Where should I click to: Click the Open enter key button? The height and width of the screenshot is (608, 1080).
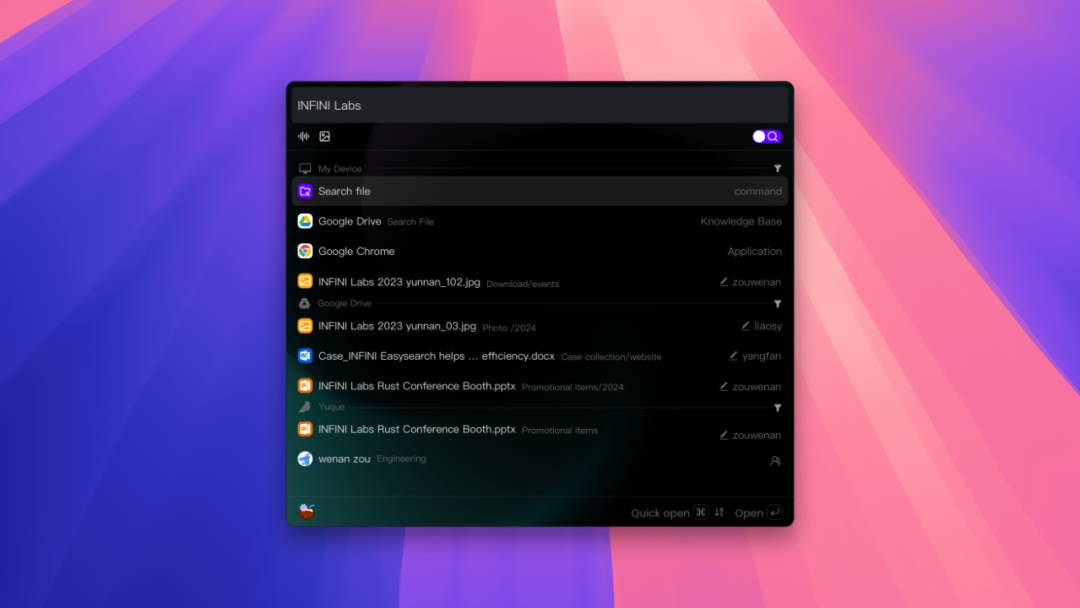(775, 512)
